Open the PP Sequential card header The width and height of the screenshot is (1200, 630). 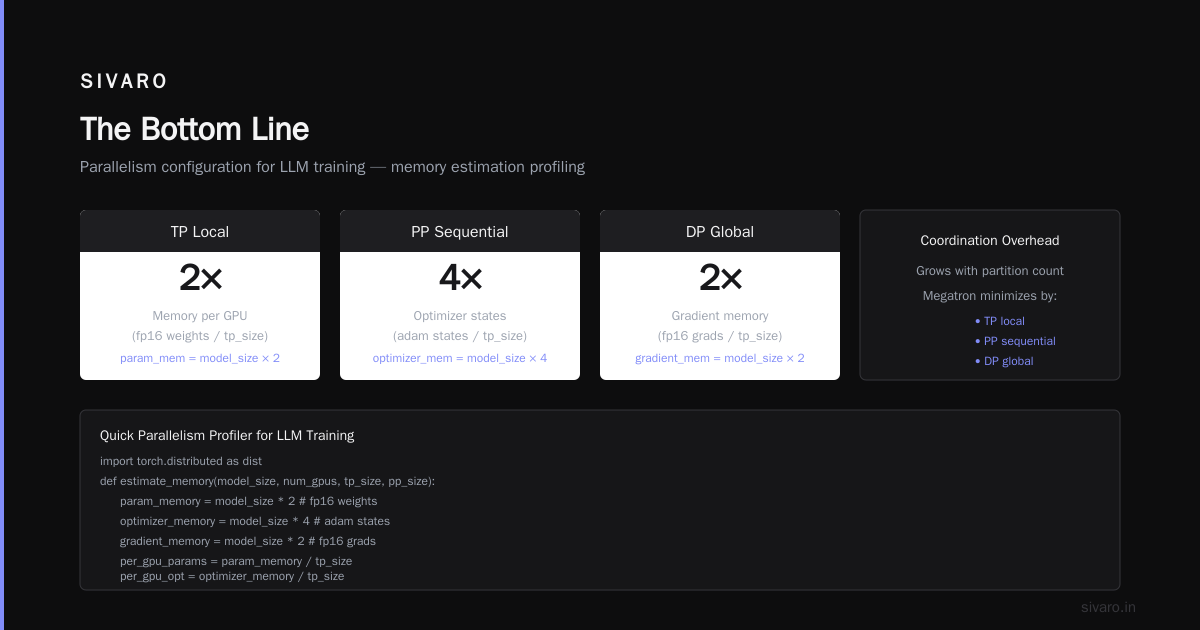click(x=460, y=231)
